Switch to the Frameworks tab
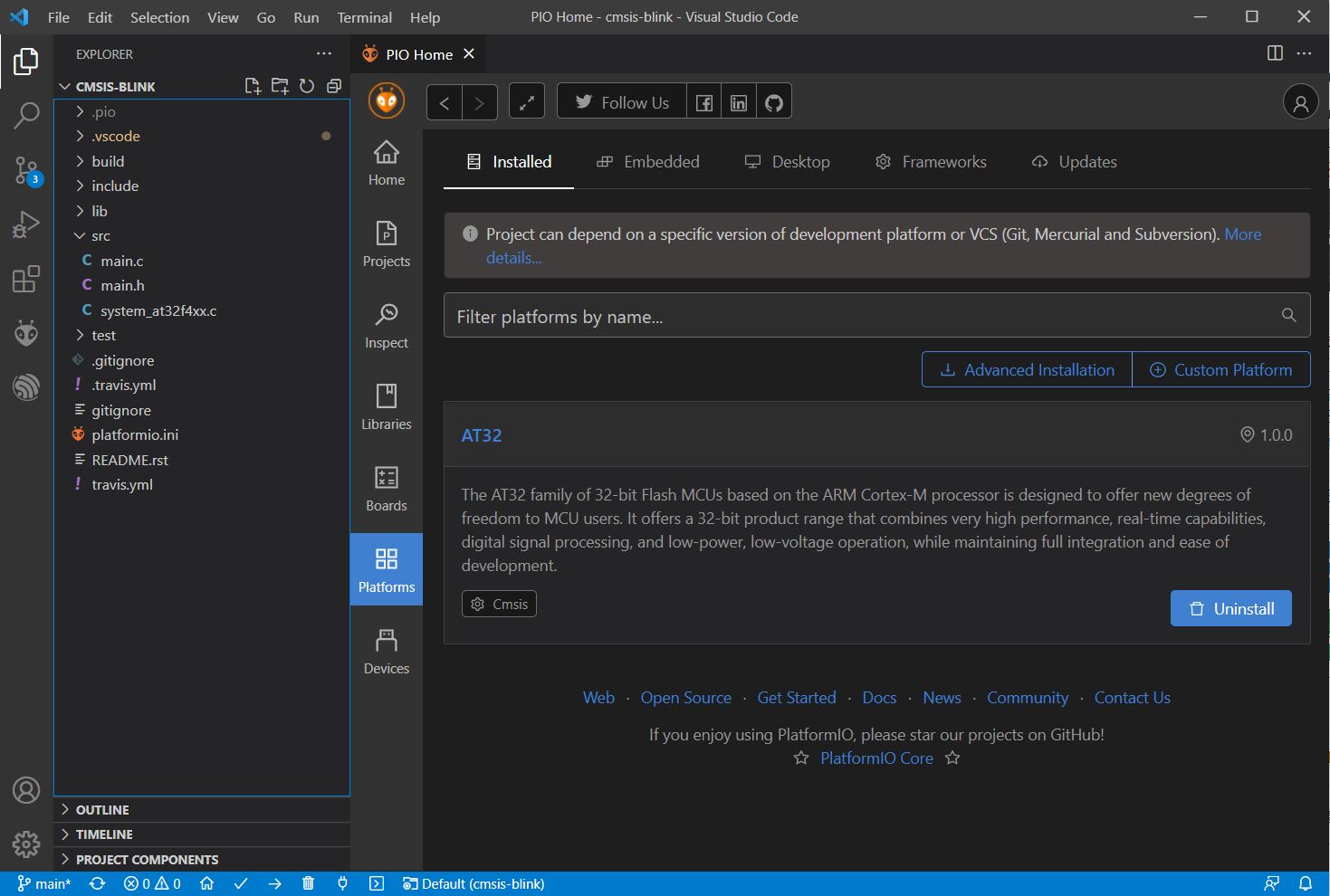The image size is (1330, 896). click(931, 162)
